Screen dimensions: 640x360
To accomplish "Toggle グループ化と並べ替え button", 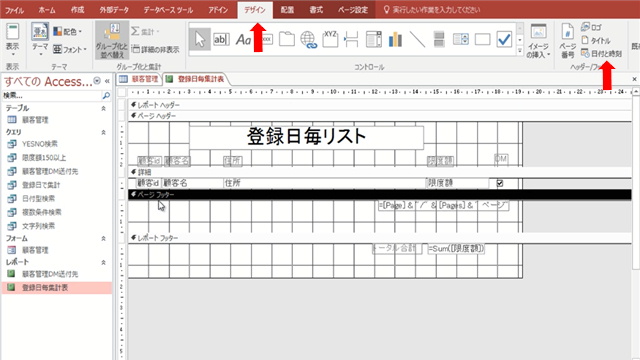I will [112, 40].
